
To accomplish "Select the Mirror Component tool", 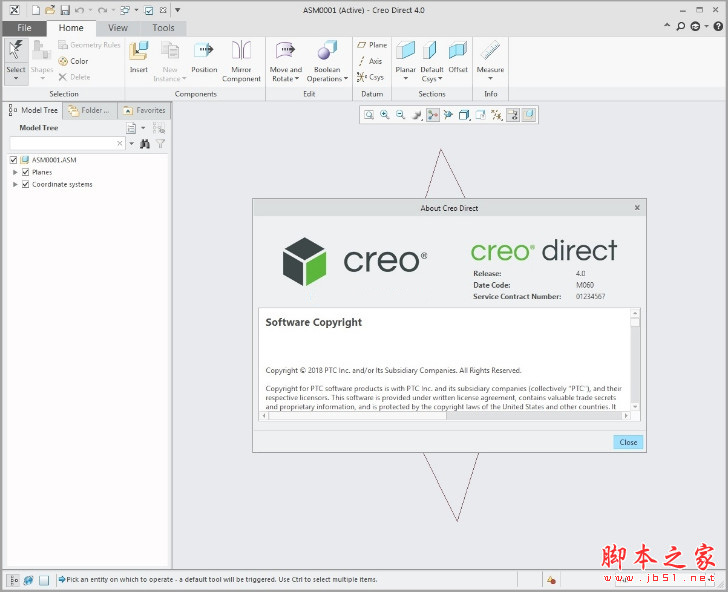I will [241, 61].
